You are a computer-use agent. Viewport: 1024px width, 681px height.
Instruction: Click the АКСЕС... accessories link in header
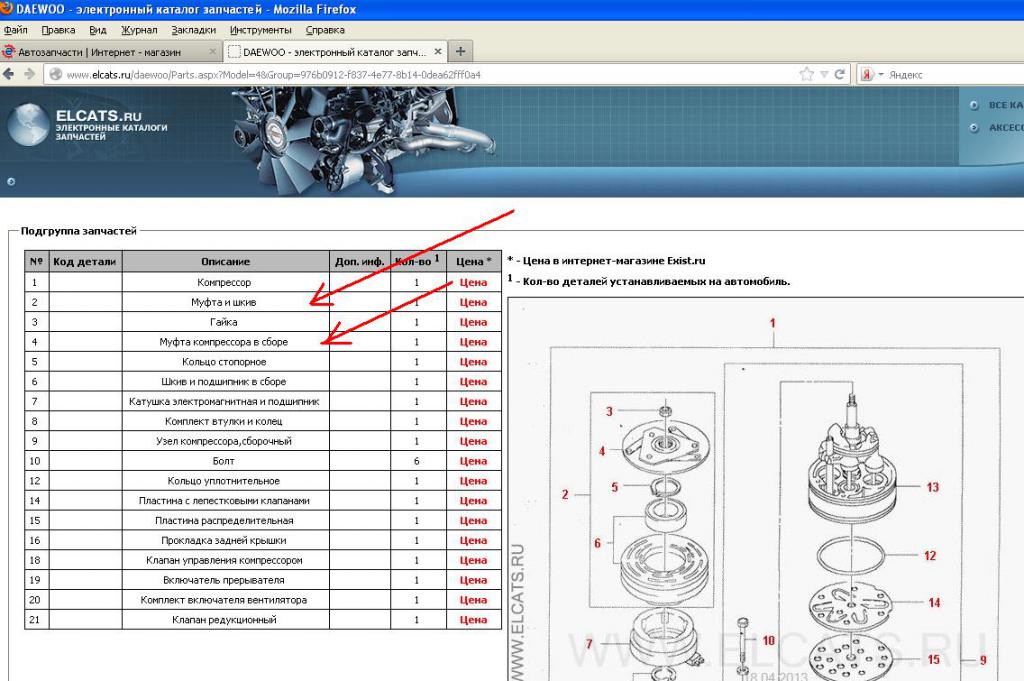[x=1006, y=128]
